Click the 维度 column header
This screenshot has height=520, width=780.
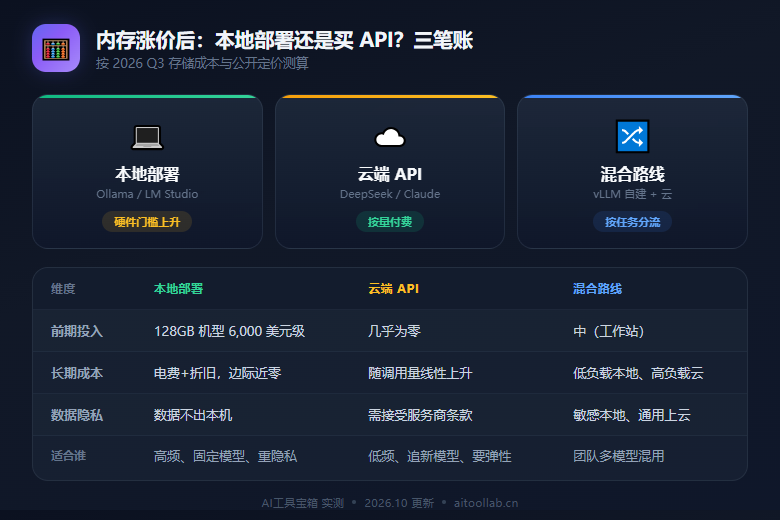pyautogui.click(x=63, y=289)
